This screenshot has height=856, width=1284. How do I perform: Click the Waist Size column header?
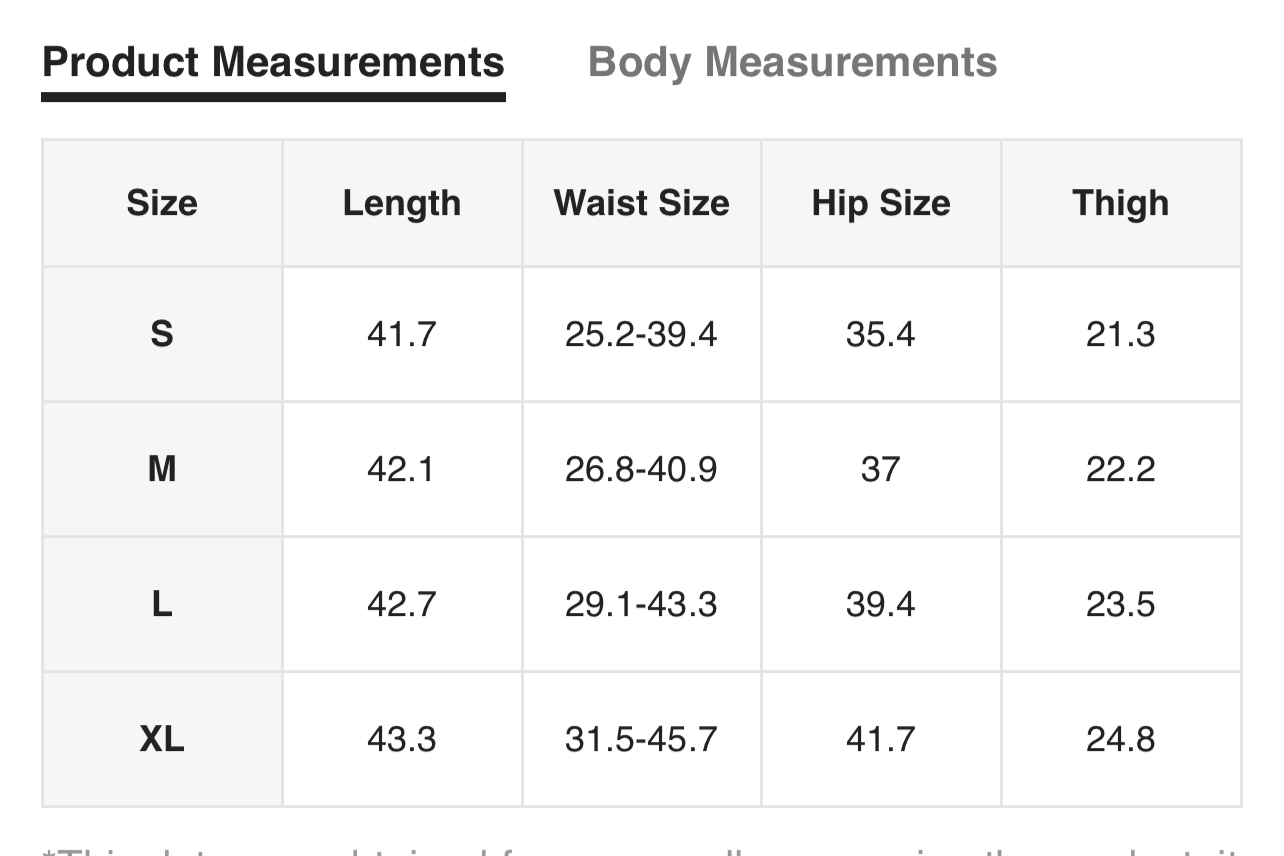641,203
